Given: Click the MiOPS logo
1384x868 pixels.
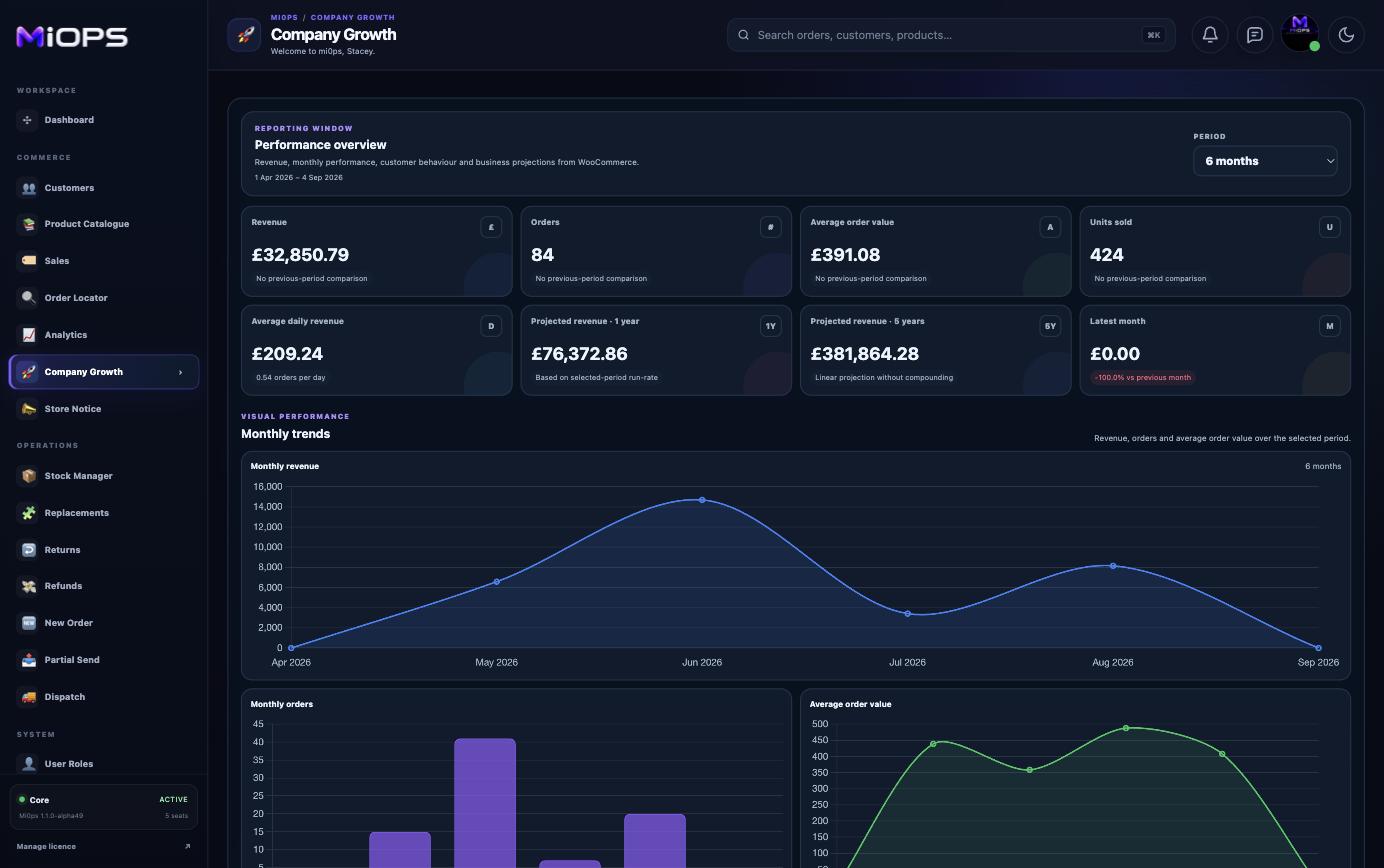Looking at the screenshot, I should 72,37.
